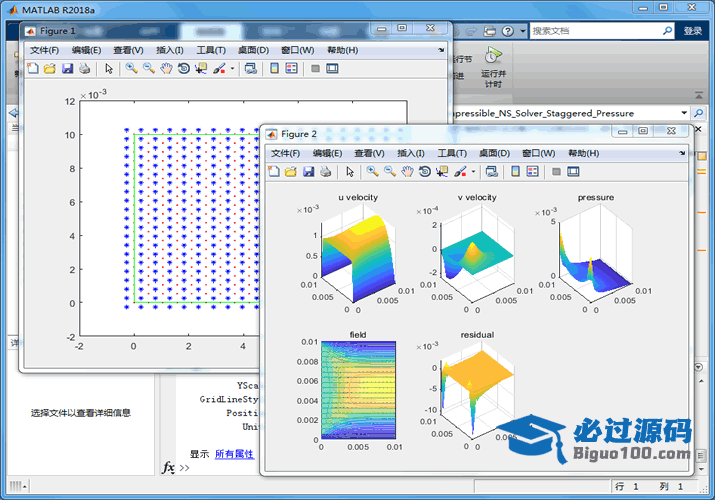
Task: Select Pan hand tool in Figure 2
Action: point(407,171)
